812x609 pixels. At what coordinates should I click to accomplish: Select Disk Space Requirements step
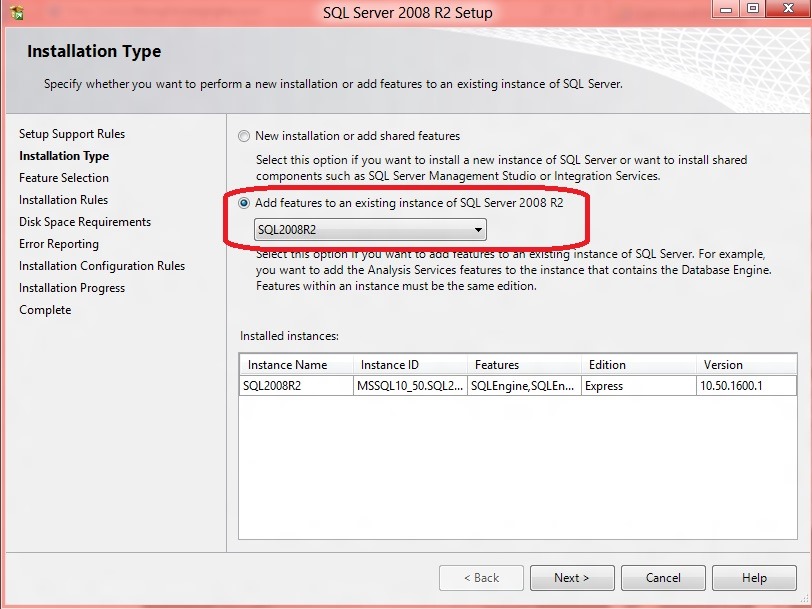click(x=85, y=222)
